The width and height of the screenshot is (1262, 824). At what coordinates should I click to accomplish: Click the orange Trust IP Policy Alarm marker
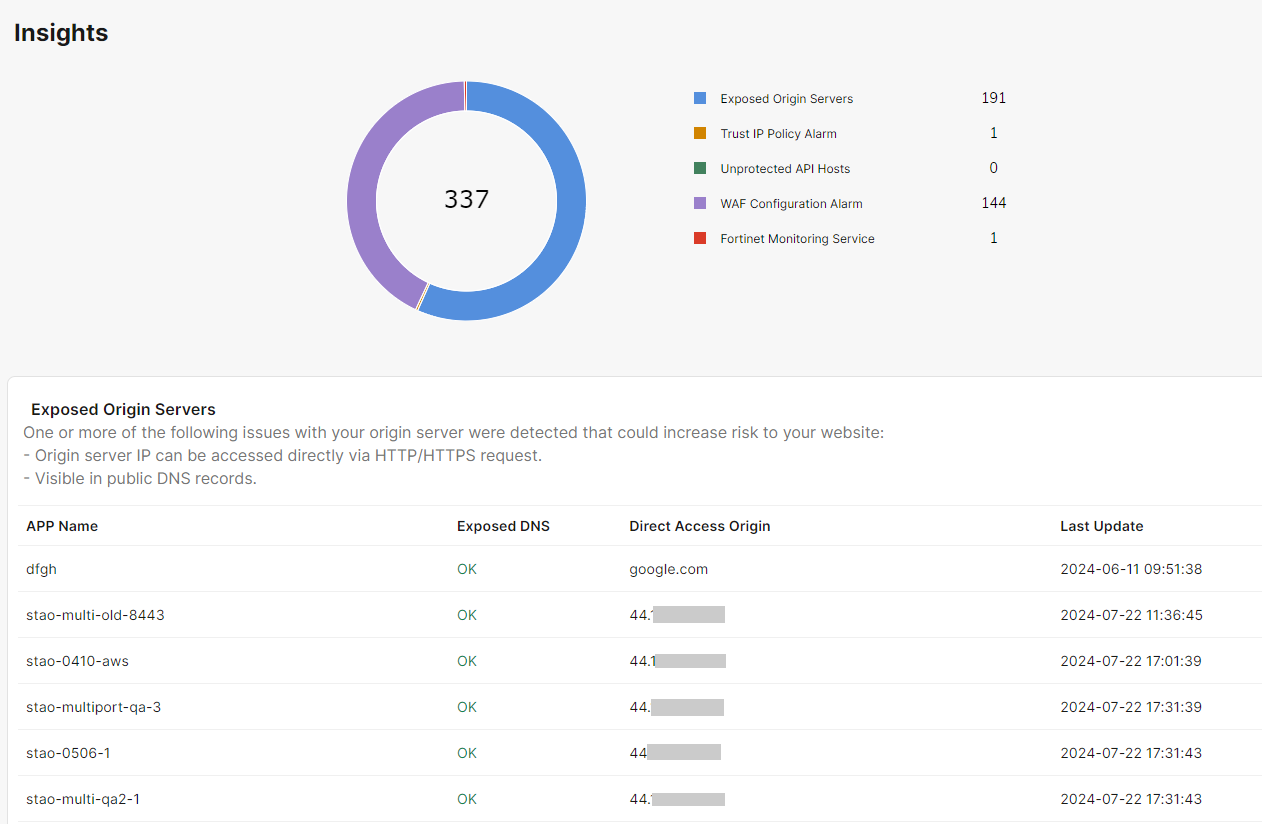(699, 133)
